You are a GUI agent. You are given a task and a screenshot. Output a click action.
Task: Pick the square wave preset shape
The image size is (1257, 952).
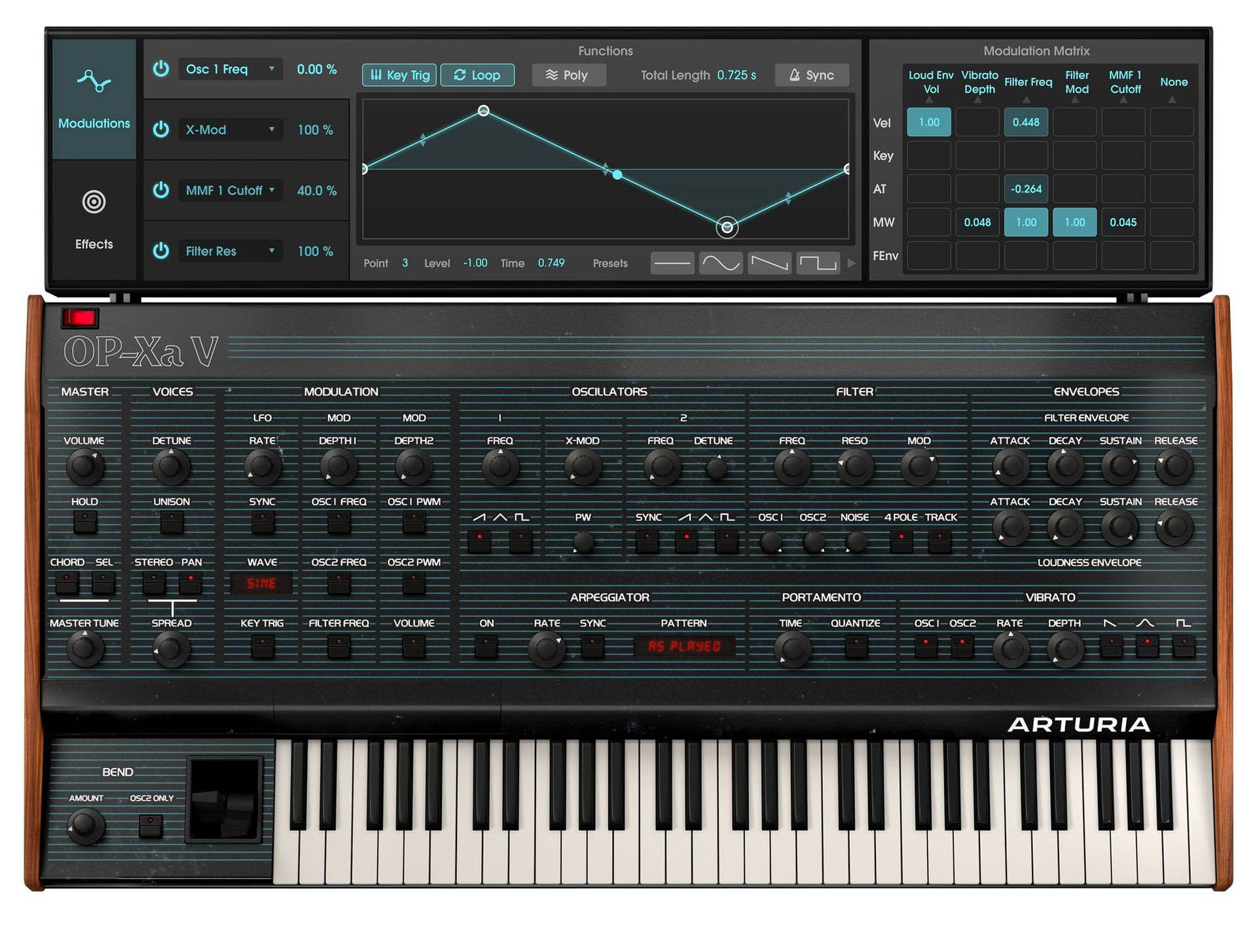click(818, 263)
